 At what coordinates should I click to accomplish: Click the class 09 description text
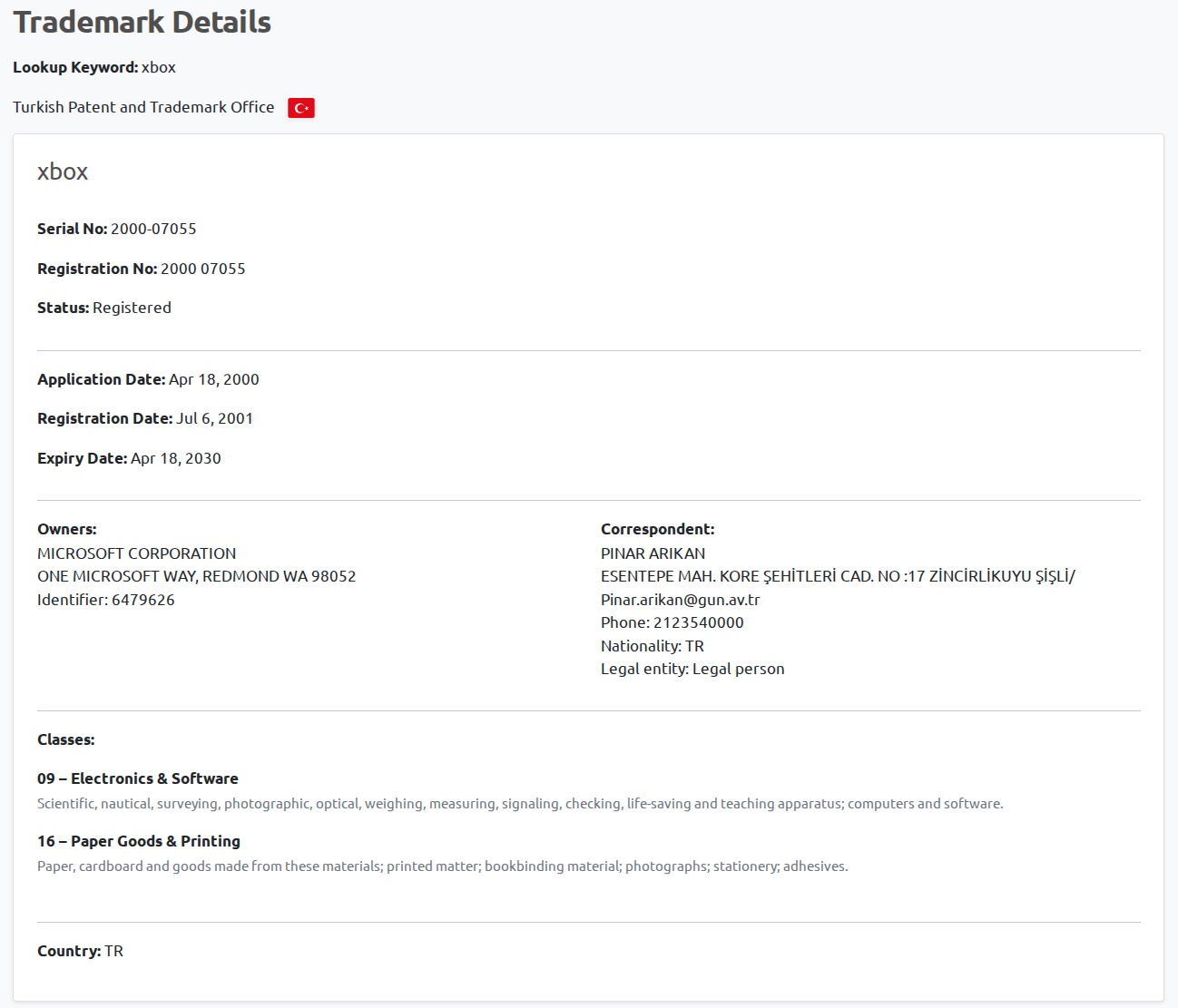tap(520, 804)
